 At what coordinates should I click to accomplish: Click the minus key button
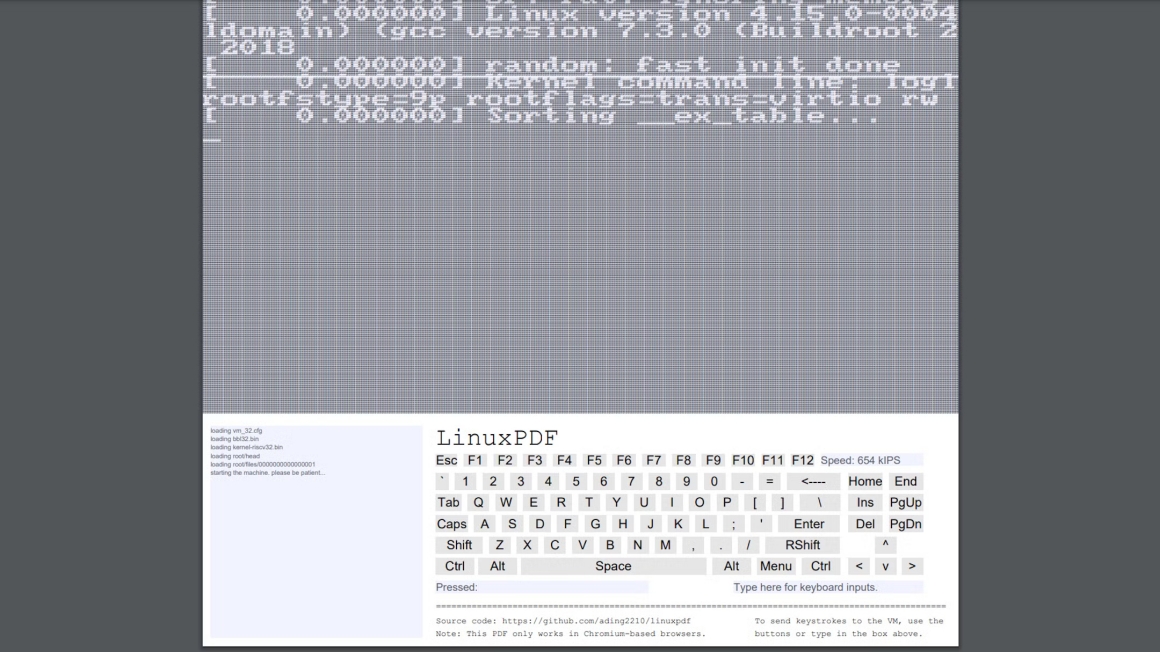(742, 481)
